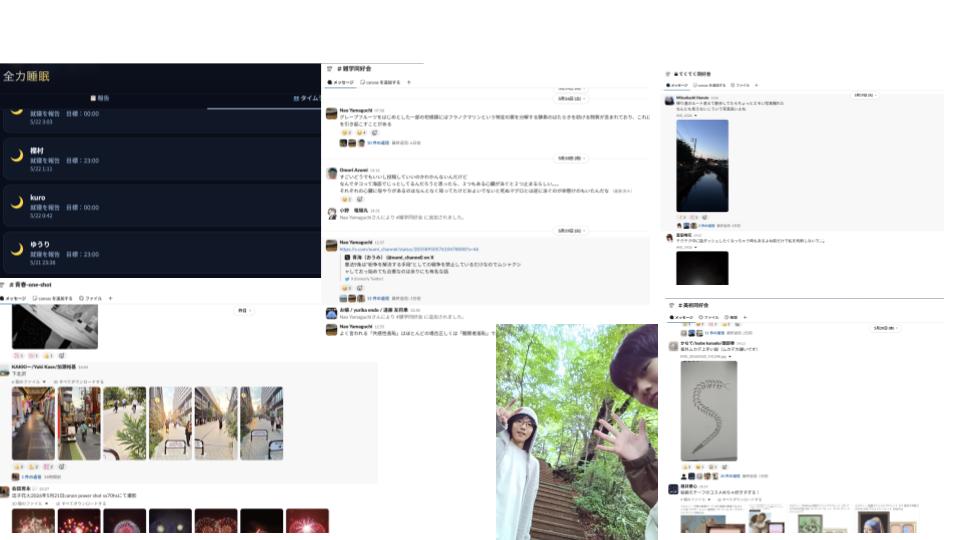Open the fireworks photo with pink burst
This screenshot has height=540, width=960.
tap(307, 520)
